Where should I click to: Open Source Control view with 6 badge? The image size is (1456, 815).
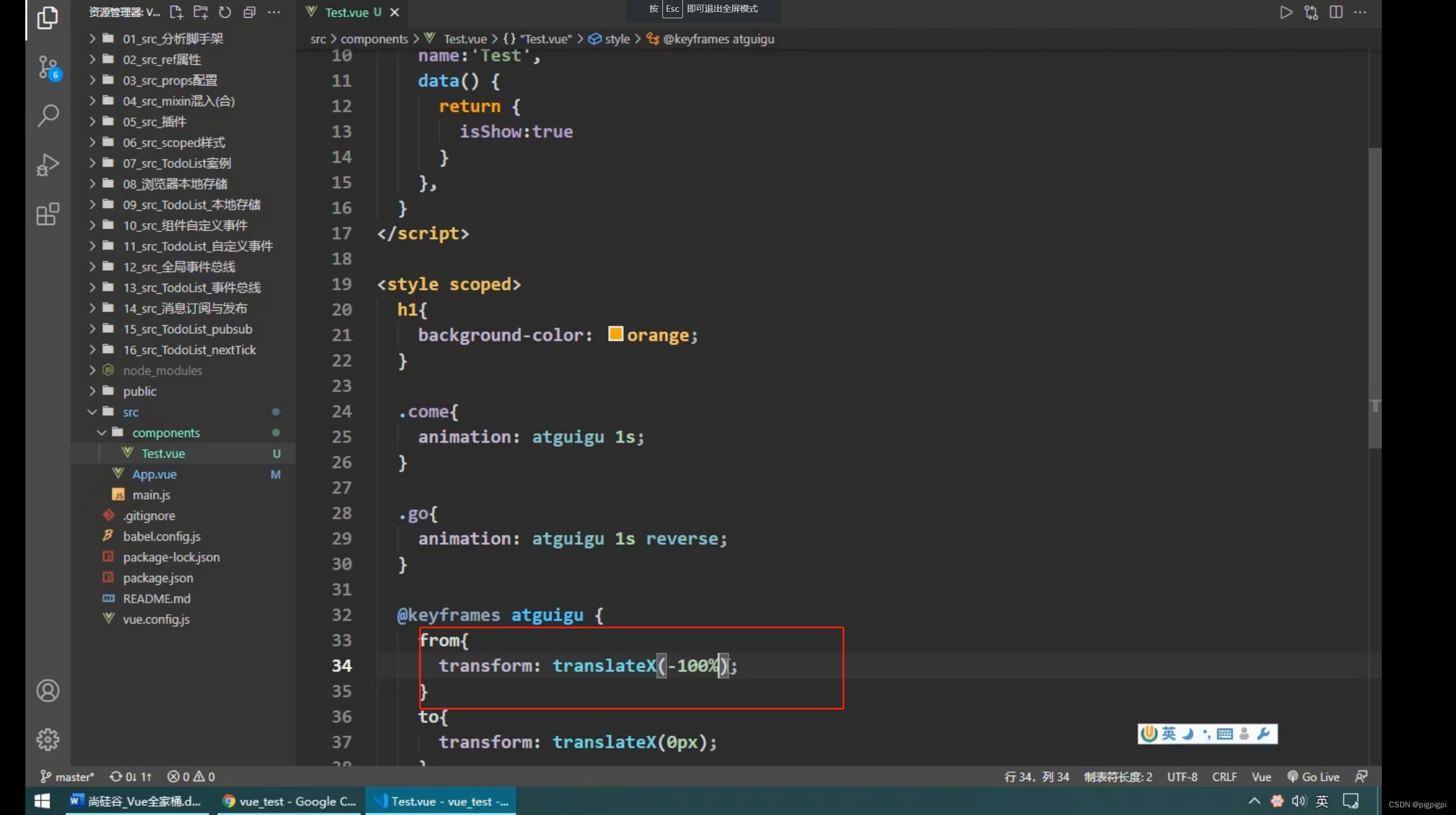point(49,68)
